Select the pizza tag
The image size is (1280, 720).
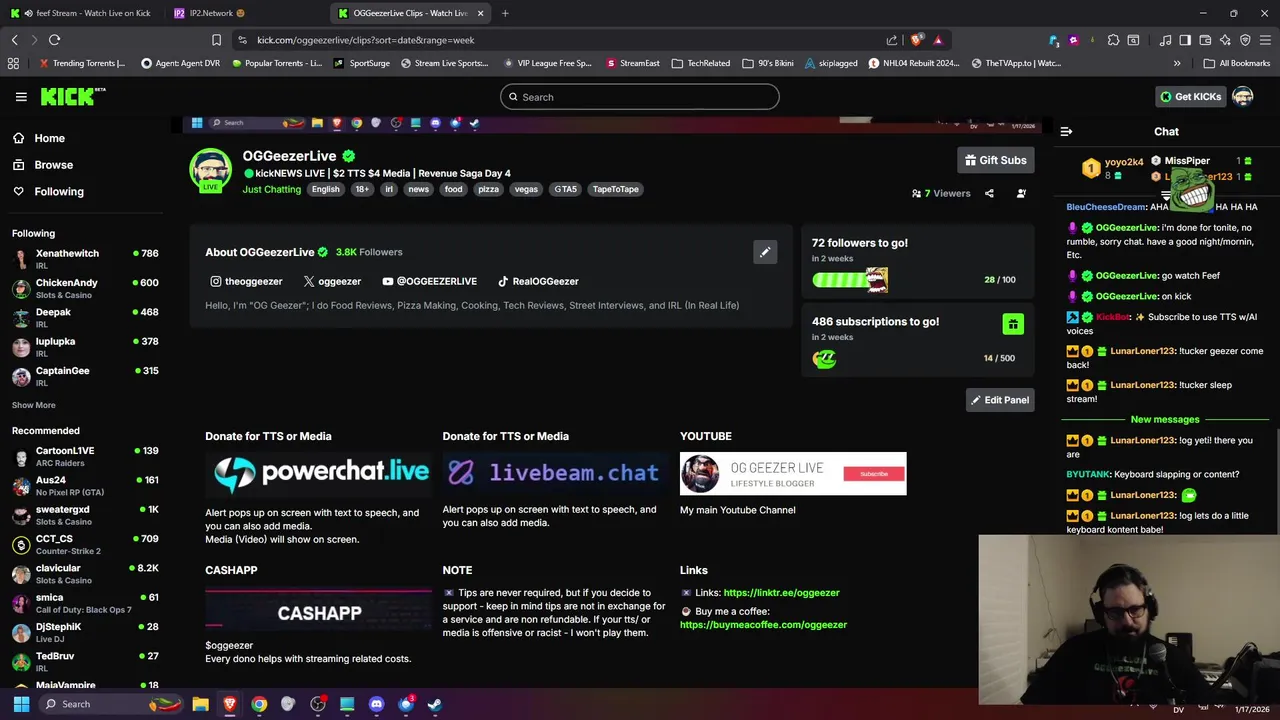pos(488,189)
